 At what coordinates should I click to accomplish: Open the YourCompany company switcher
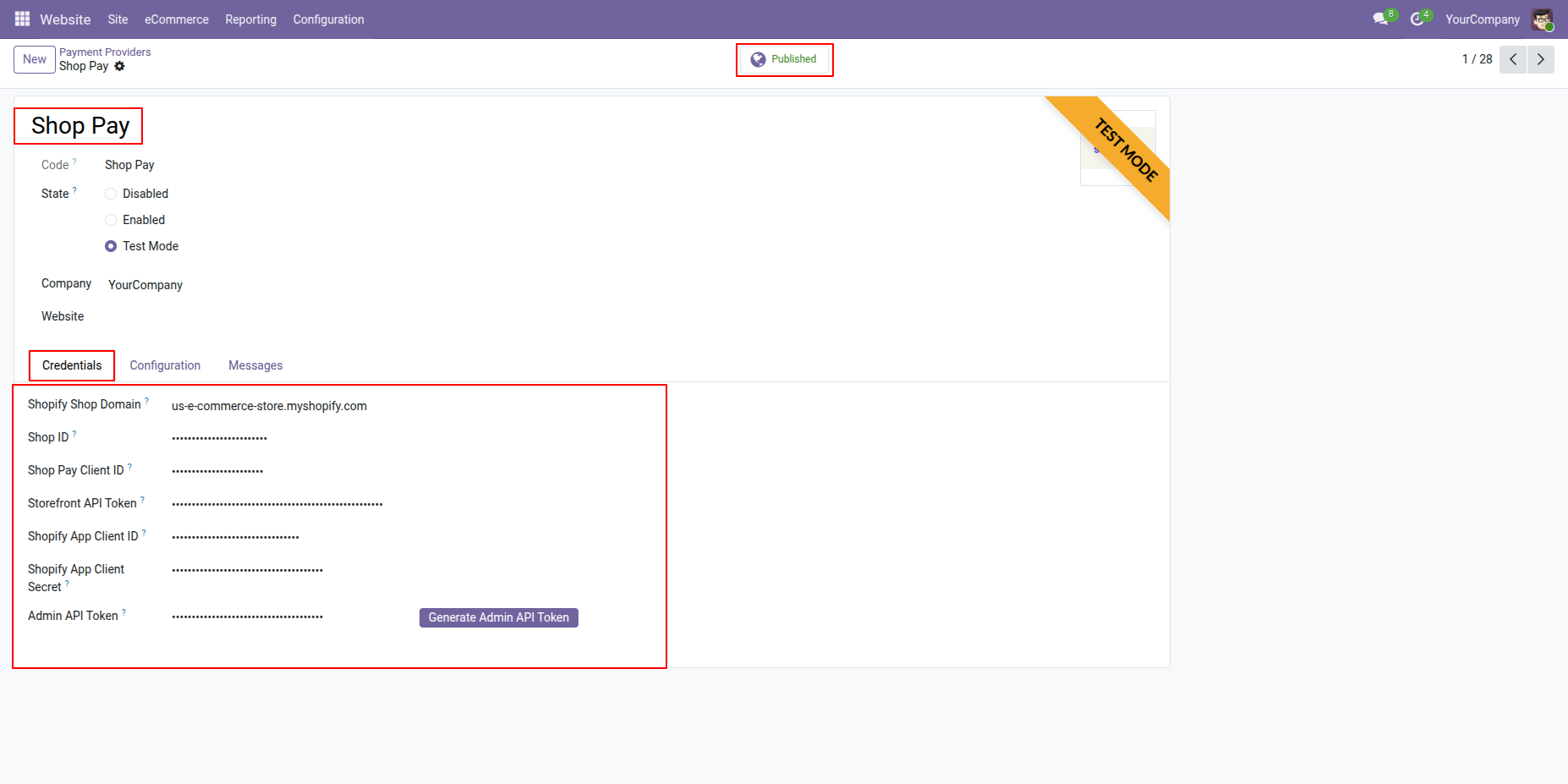click(x=1482, y=19)
